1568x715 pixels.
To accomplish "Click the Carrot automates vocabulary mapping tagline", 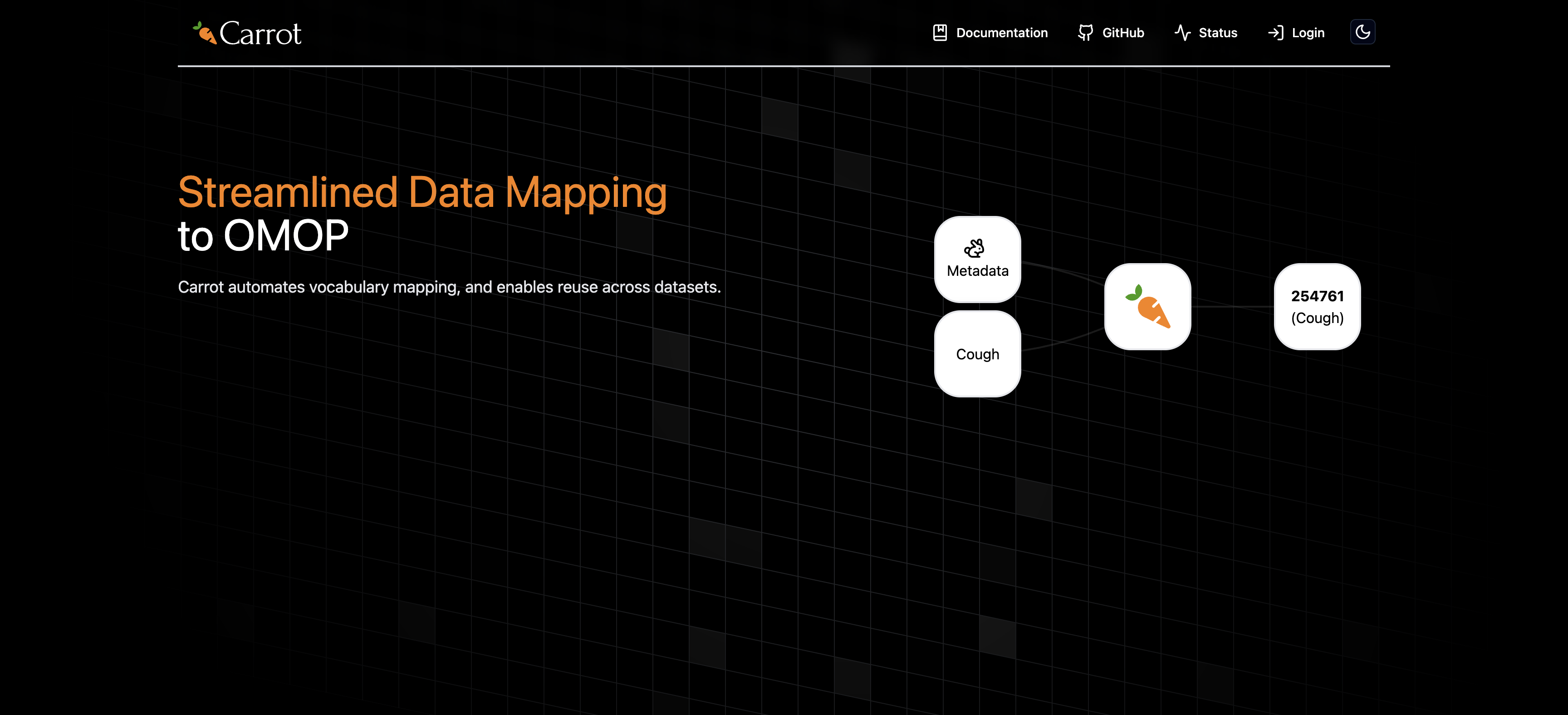I will (449, 287).
